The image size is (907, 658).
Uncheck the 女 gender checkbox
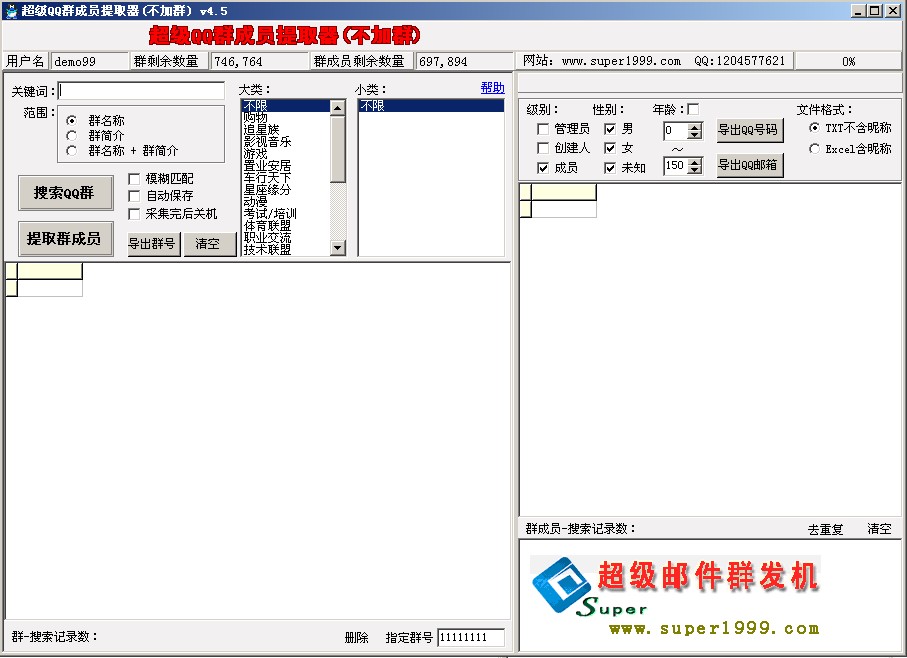tap(610, 148)
